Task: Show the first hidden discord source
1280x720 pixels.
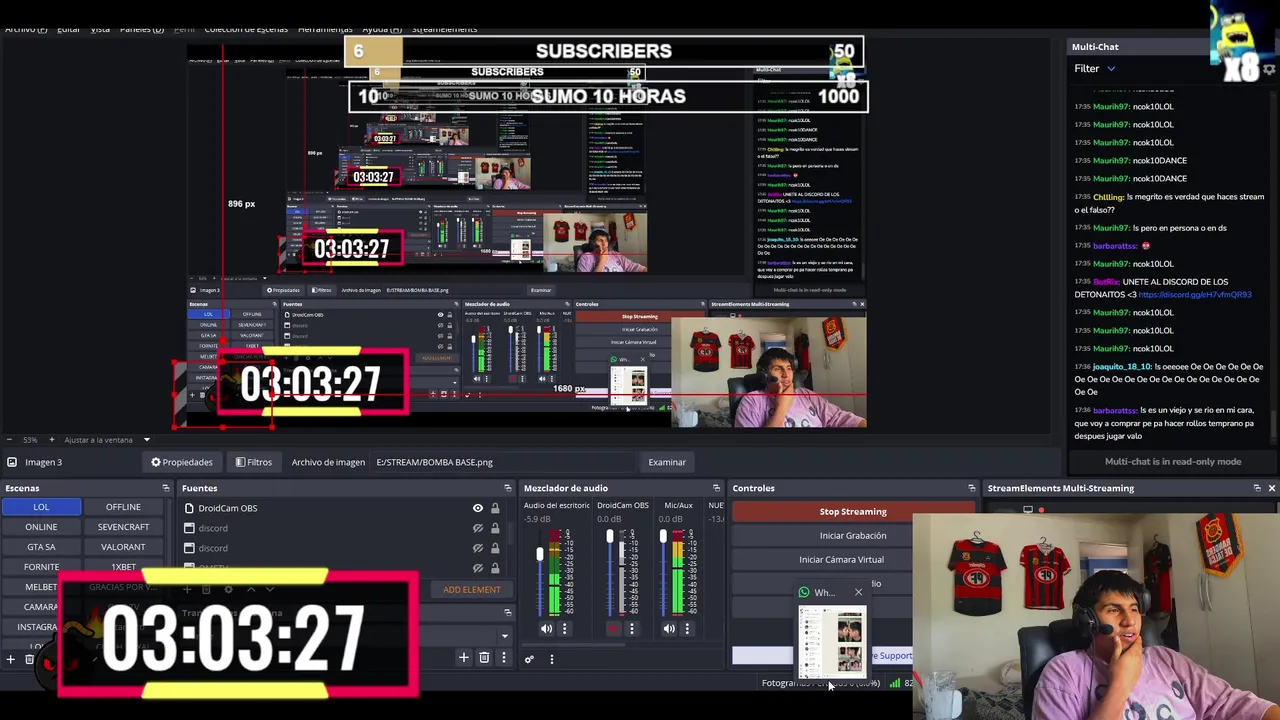Action: coord(478,528)
